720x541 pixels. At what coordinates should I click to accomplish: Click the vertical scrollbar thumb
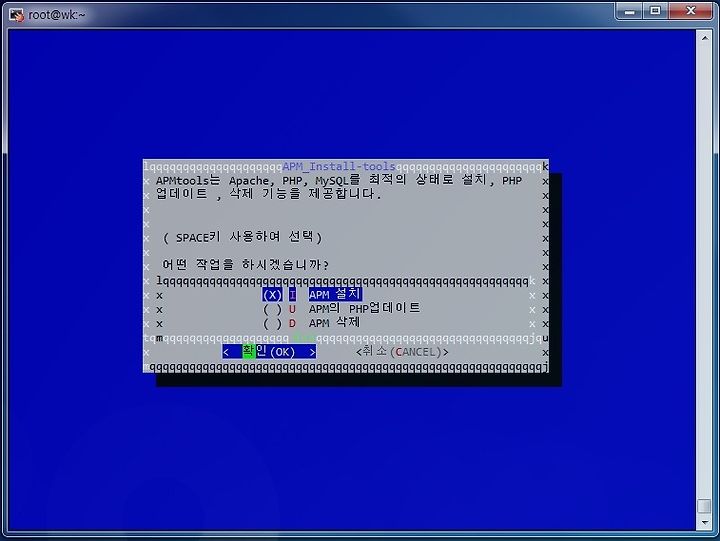pyautogui.click(x=704, y=506)
